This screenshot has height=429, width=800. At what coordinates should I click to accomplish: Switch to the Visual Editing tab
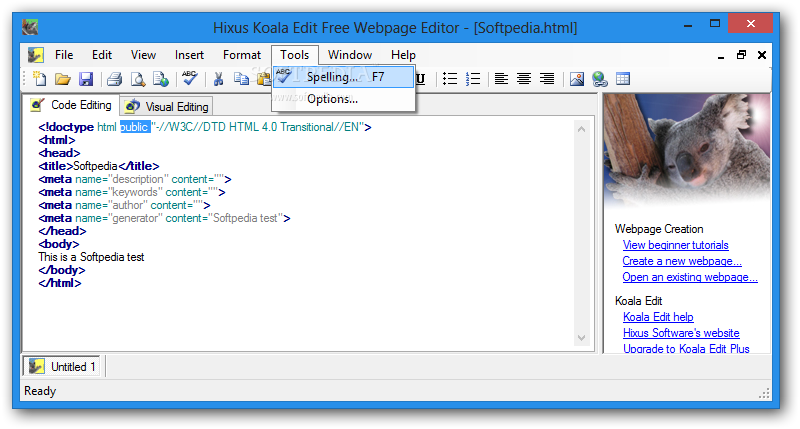point(167,107)
